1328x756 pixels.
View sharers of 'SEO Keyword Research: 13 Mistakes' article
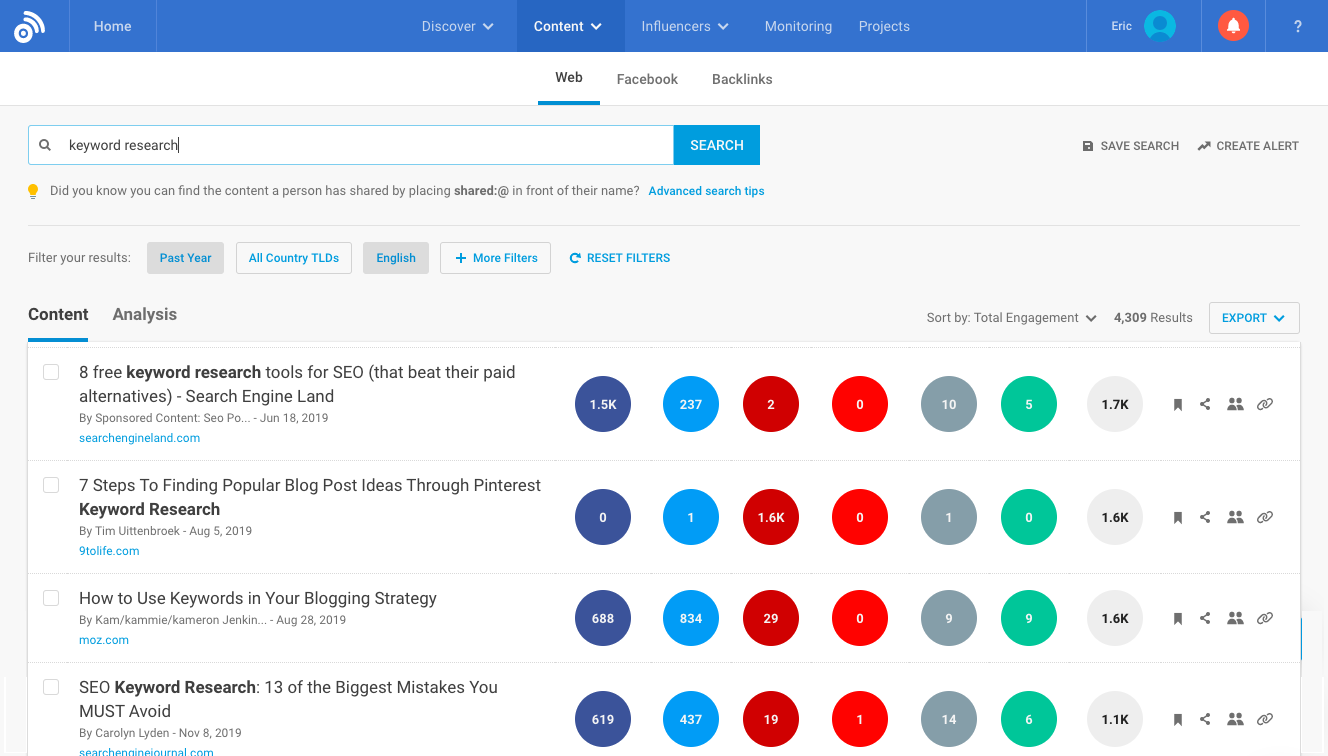(x=1235, y=719)
